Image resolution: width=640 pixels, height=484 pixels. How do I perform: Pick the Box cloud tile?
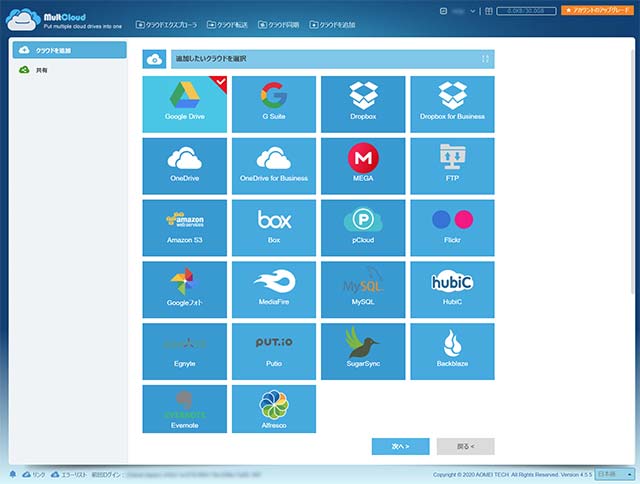[x=274, y=228]
